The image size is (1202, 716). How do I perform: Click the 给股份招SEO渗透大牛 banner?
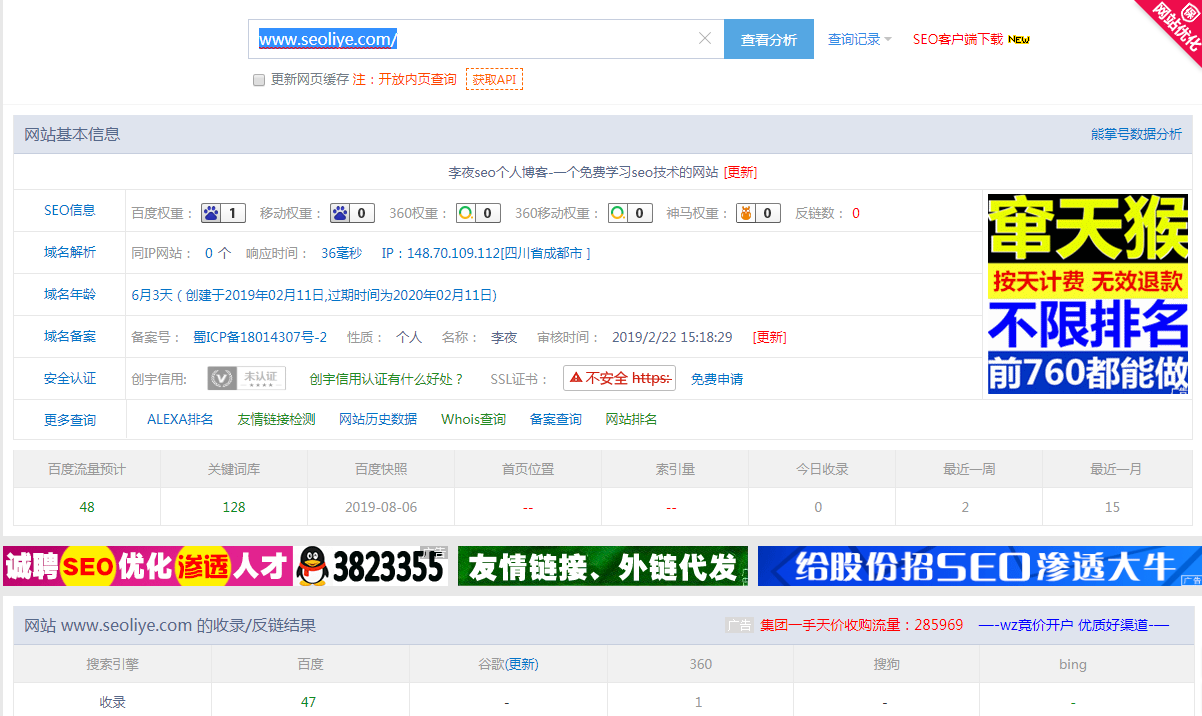coord(980,566)
